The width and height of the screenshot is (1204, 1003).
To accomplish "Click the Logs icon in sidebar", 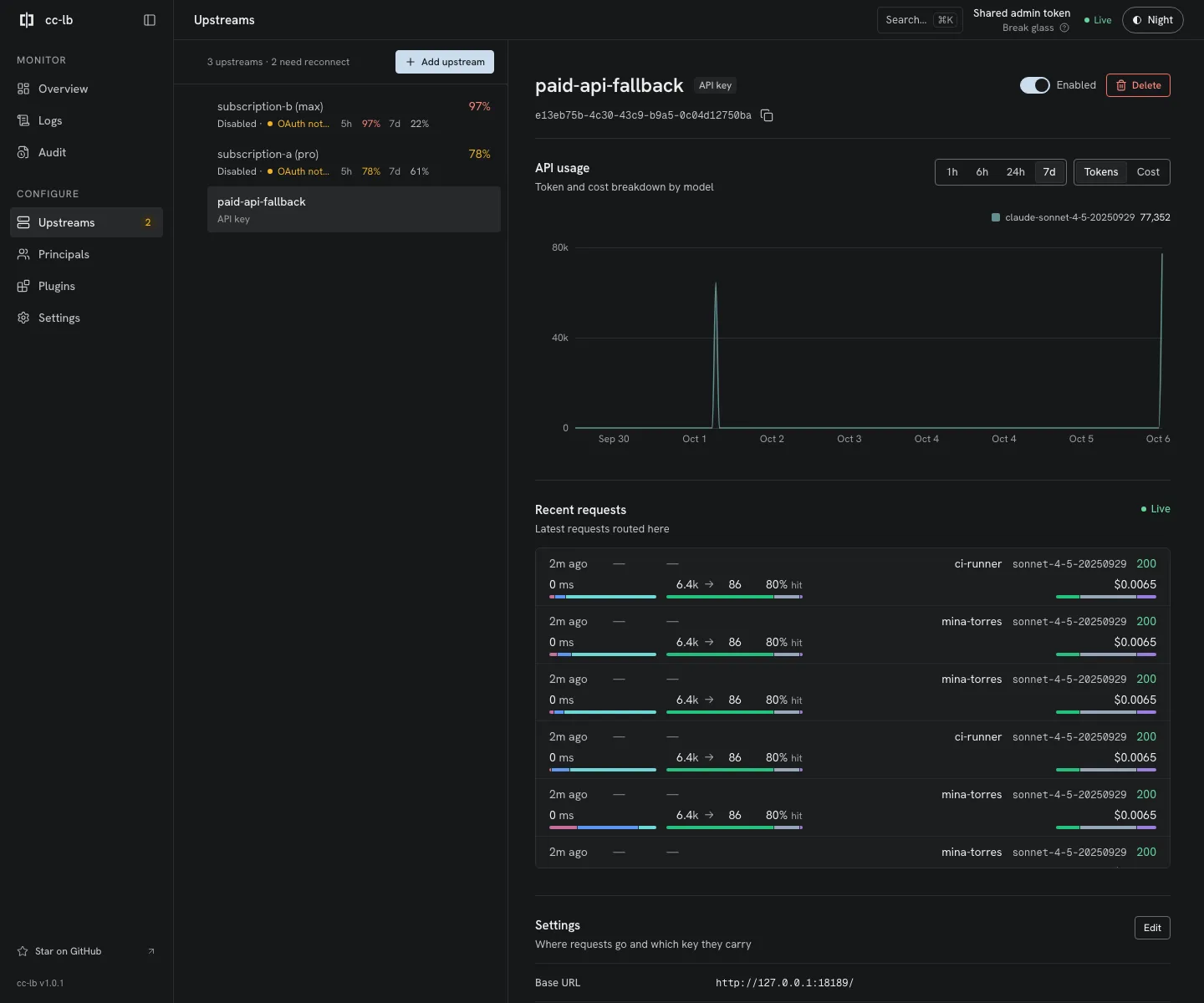I will [x=23, y=120].
